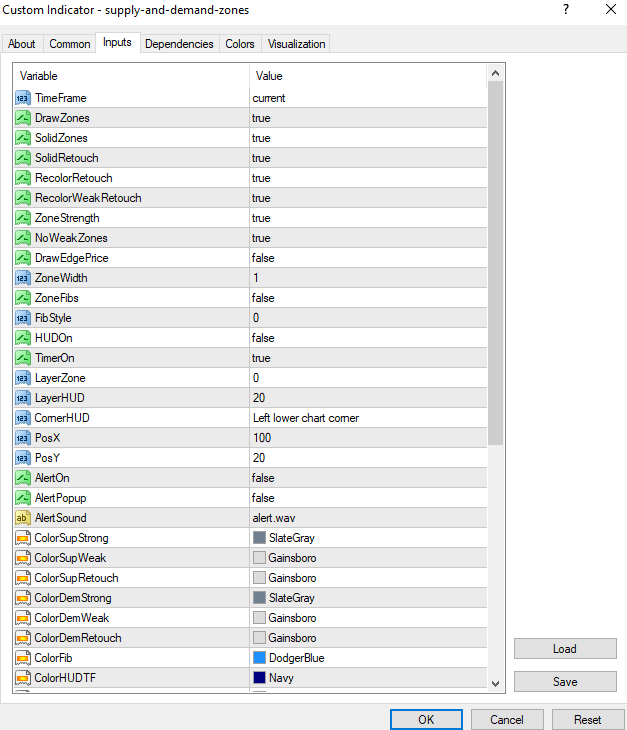
Task: Click the boolean icon beside RecolorWeakRetouch
Action: coord(23,198)
